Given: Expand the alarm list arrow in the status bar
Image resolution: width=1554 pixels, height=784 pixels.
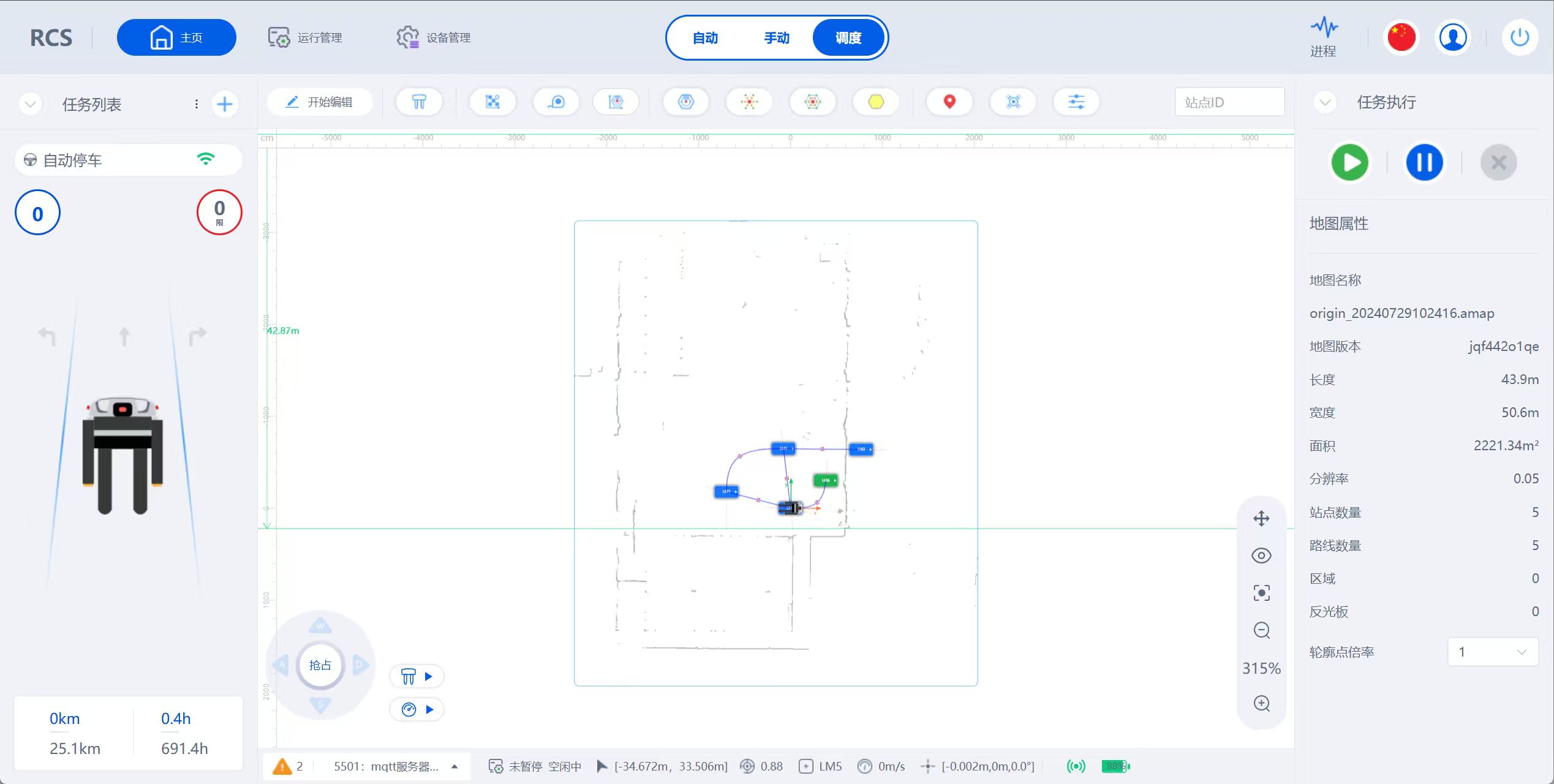Looking at the screenshot, I should tap(455, 766).
